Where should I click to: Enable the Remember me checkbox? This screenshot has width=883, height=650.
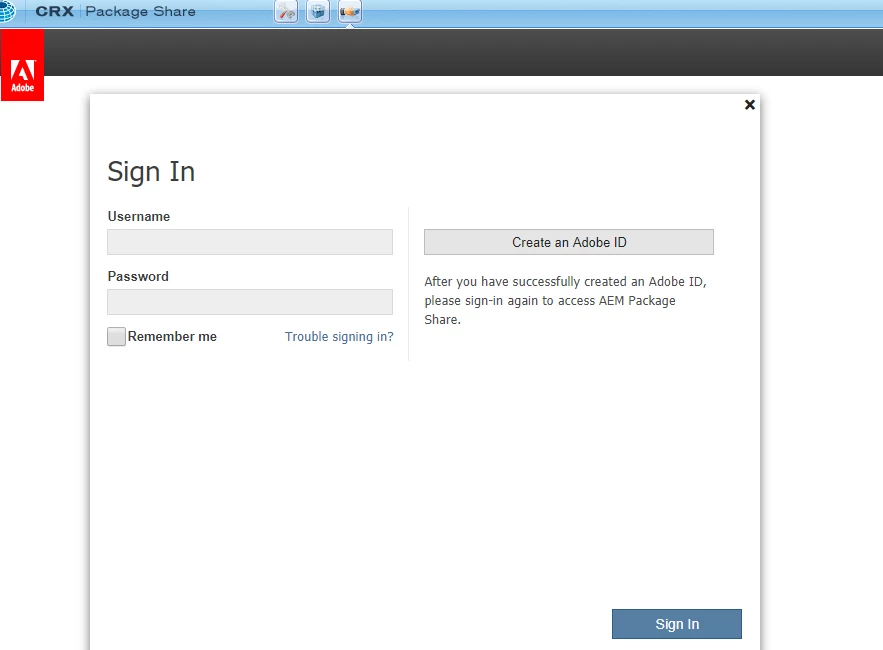(x=117, y=337)
